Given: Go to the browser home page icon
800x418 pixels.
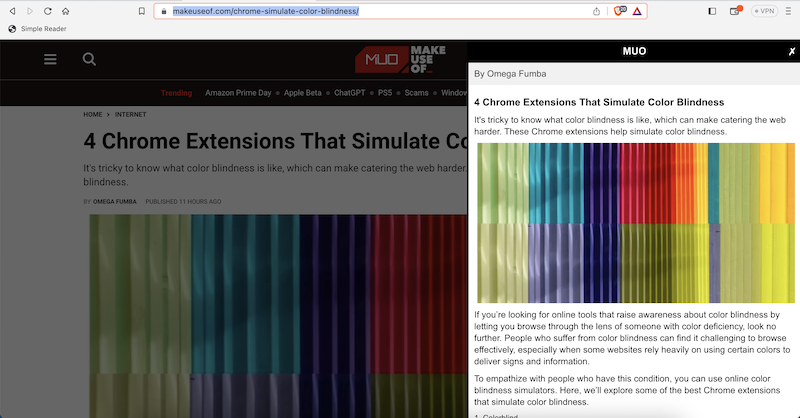Looking at the screenshot, I should (66, 11).
